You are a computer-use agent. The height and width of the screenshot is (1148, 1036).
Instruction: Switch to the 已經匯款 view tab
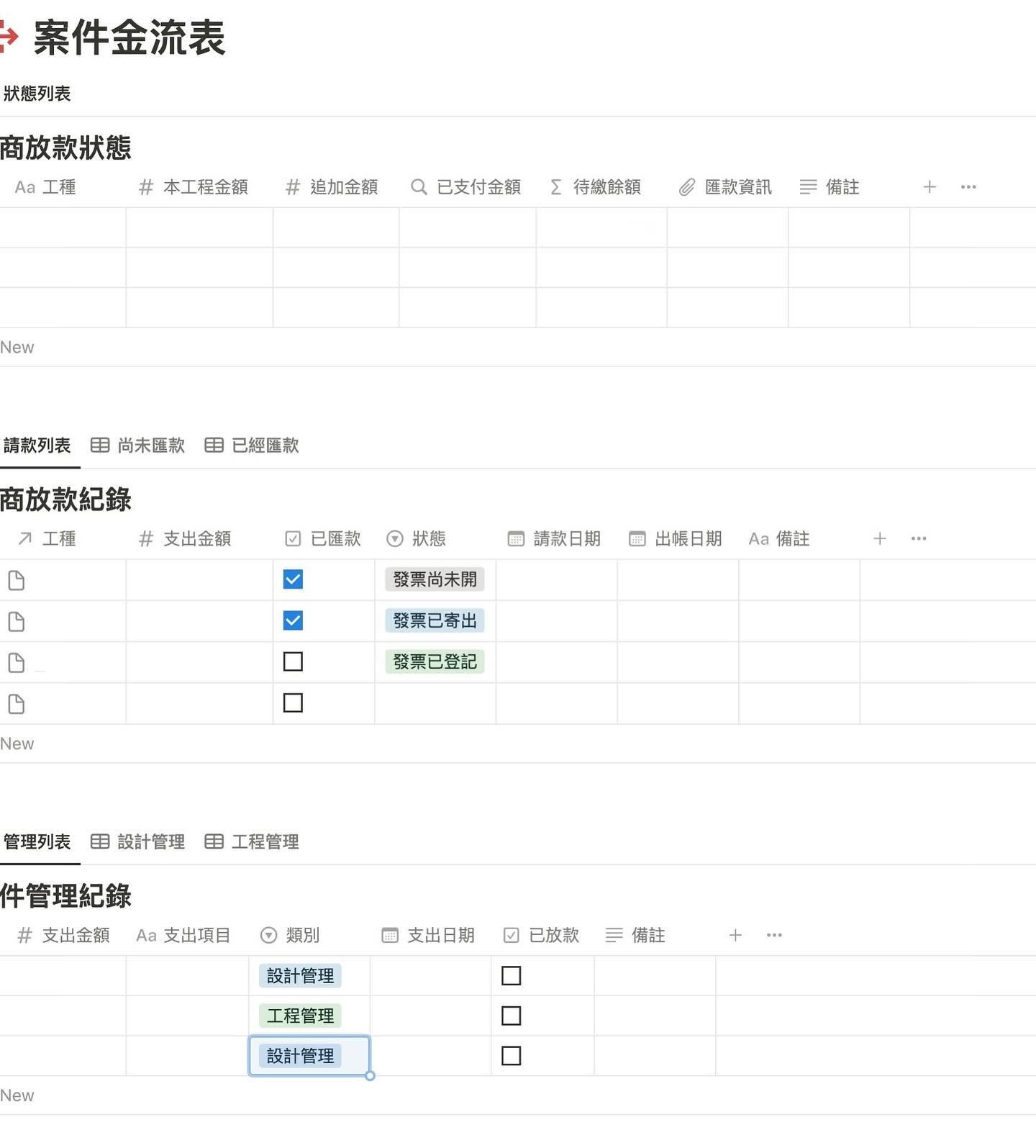[x=252, y=446]
